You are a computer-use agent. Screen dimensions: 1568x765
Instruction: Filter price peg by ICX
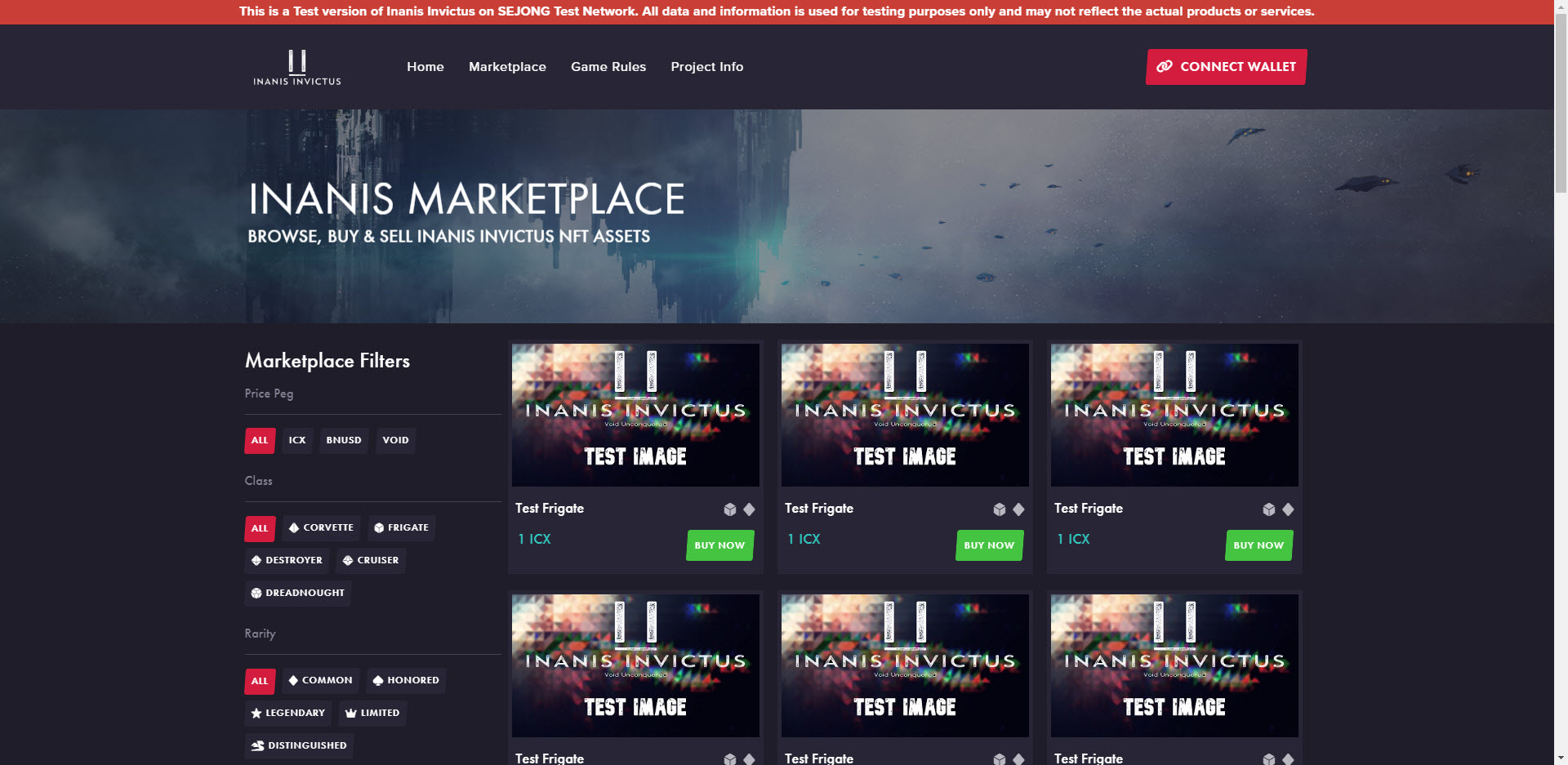(x=297, y=440)
